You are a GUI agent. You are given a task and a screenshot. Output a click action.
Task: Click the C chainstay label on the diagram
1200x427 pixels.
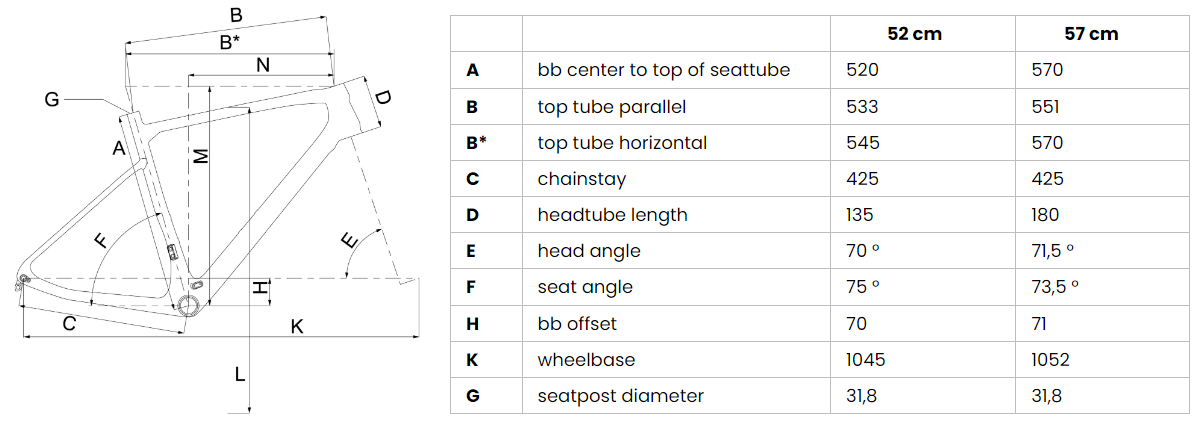coord(69,323)
